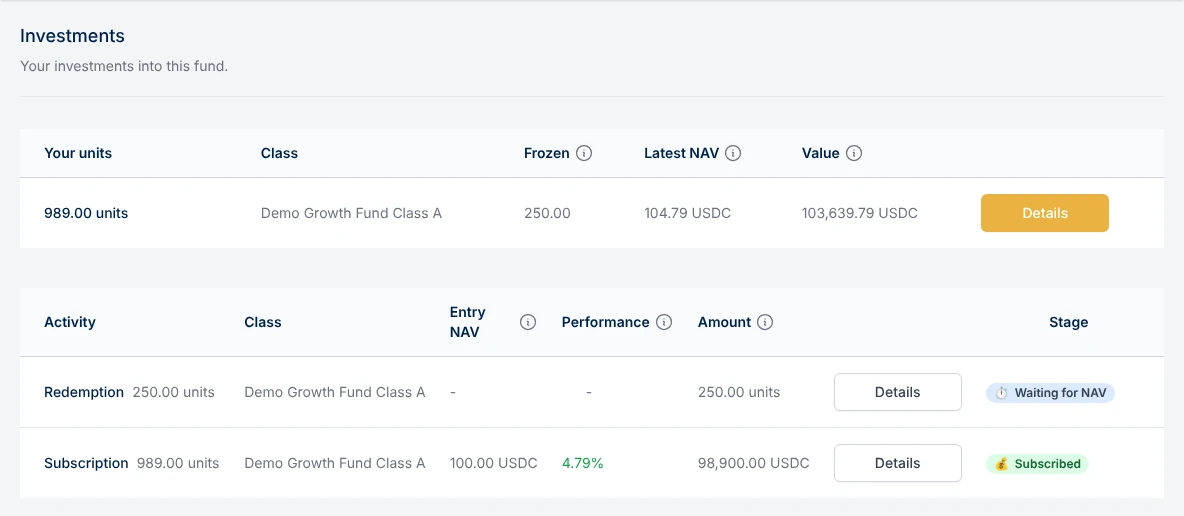Click Demo Growth Fund Class A in Subscription row
Image resolution: width=1184 pixels, height=516 pixels.
pyautogui.click(x=335, y=463)
